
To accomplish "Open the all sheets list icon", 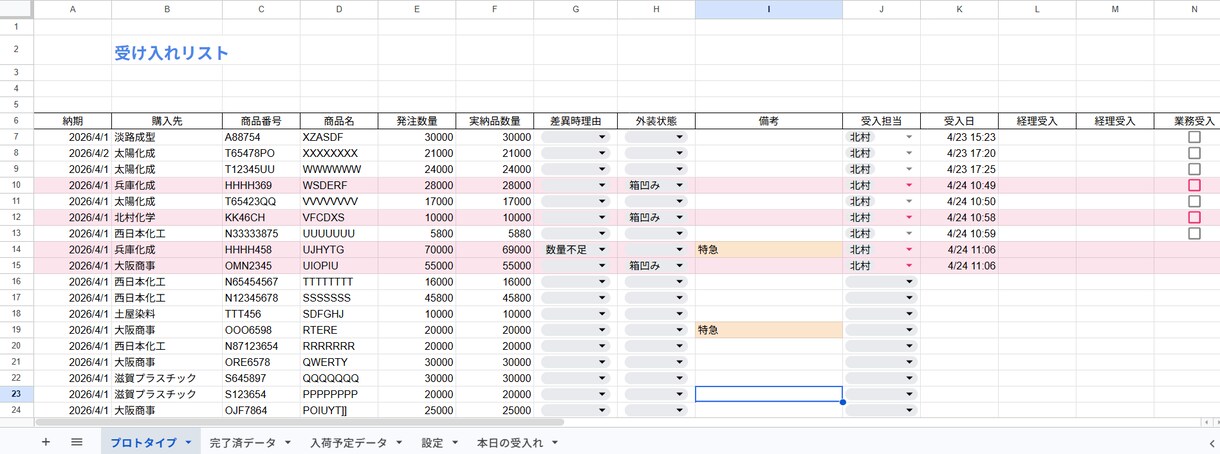I will click(x=77, y=442).
